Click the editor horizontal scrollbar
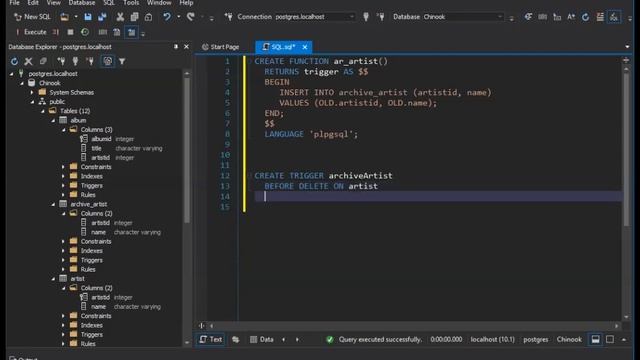The image size is (640, 360). point(414,326)
